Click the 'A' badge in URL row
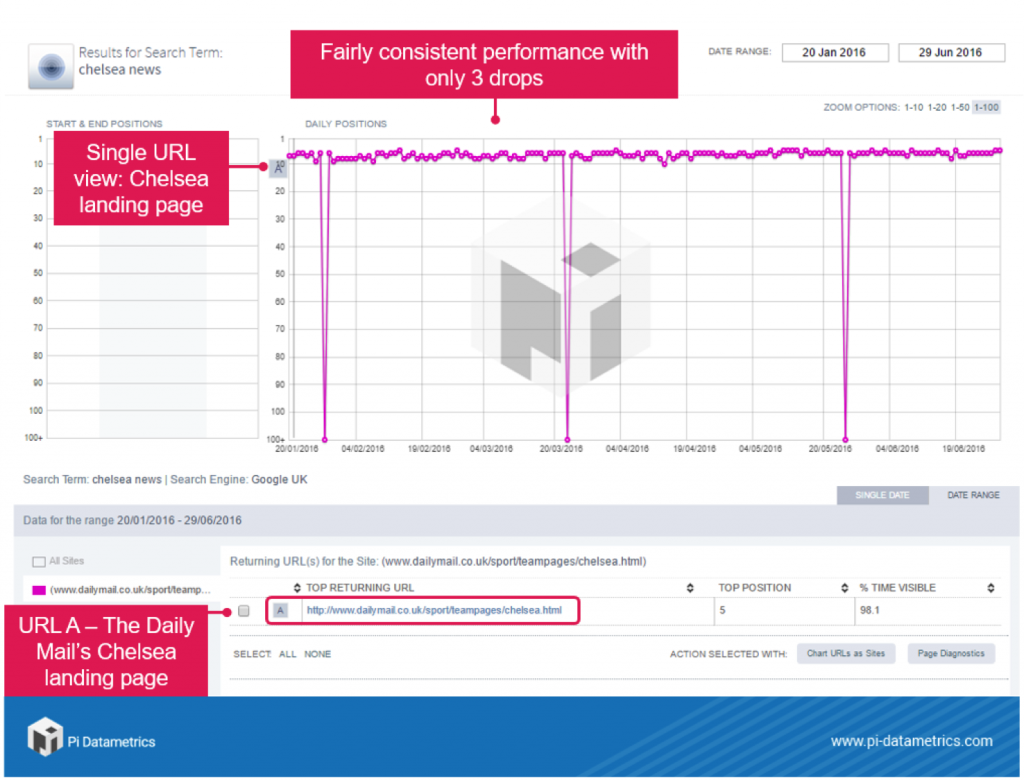The image size is (1024, 780). (x=281, y=610)
